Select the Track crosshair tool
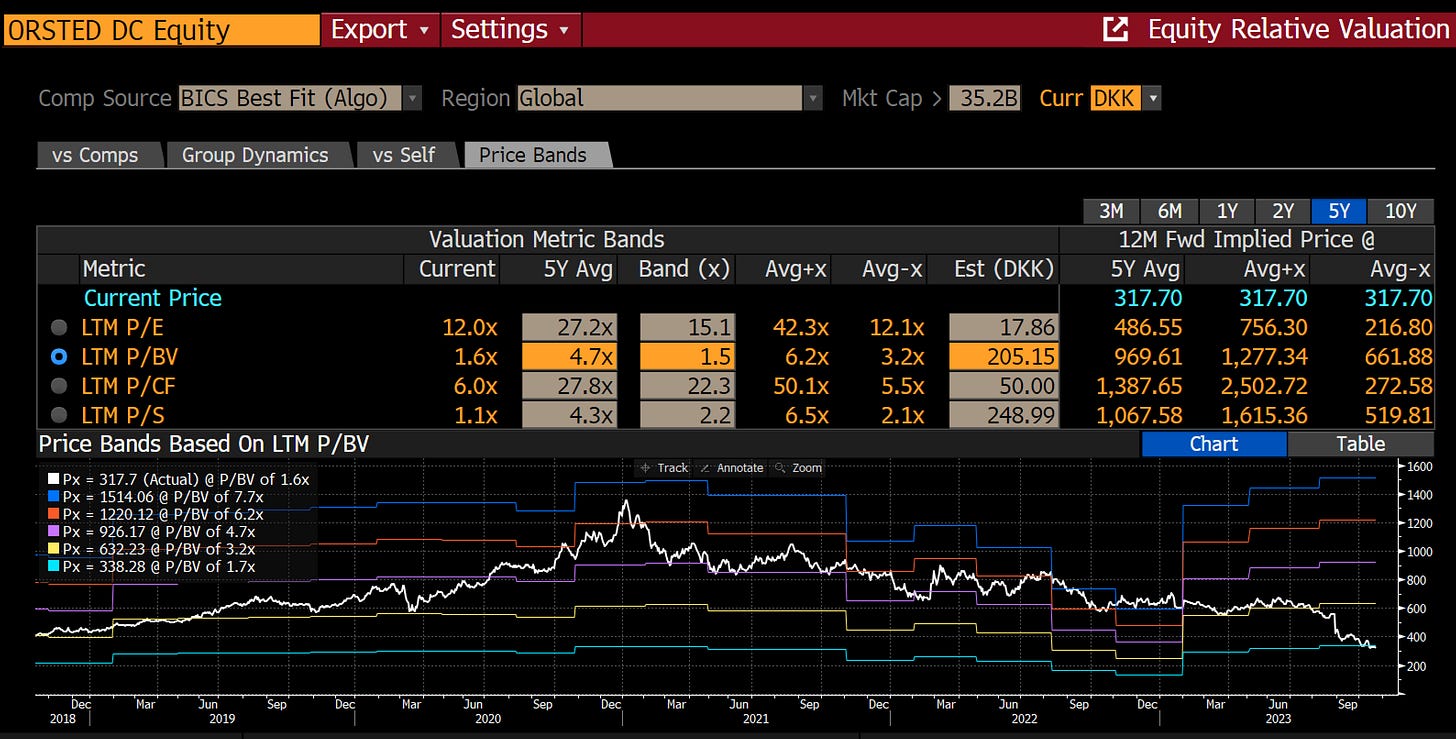The height and width of the screenshot is (739, 1456). coord(666,468)
